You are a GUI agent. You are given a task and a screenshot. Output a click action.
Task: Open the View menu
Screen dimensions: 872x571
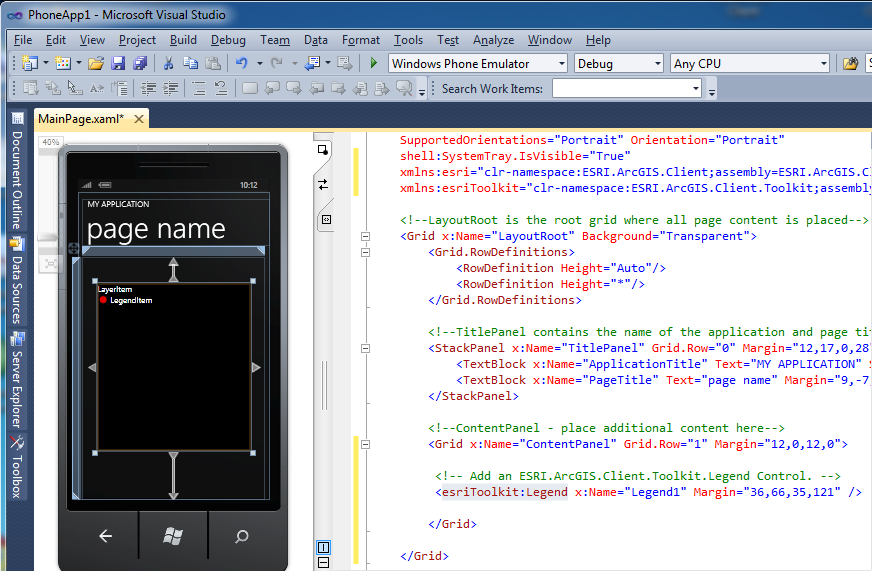pyautogui.click(x=92, y=40)
